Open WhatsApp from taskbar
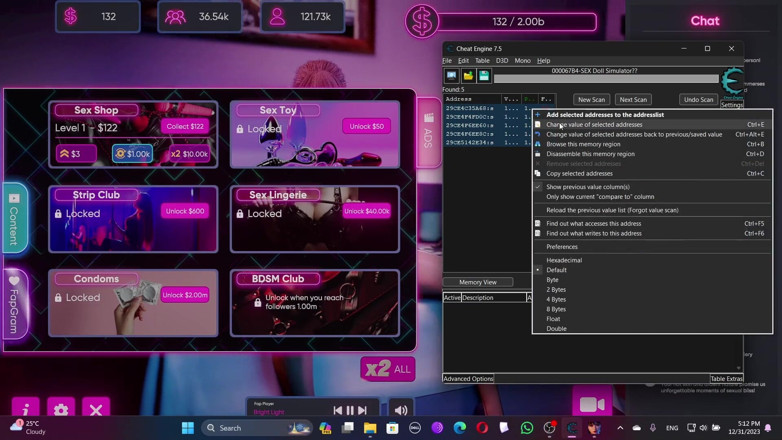The height and width of the screenshot is (440, 782). (x=527, y=428)
